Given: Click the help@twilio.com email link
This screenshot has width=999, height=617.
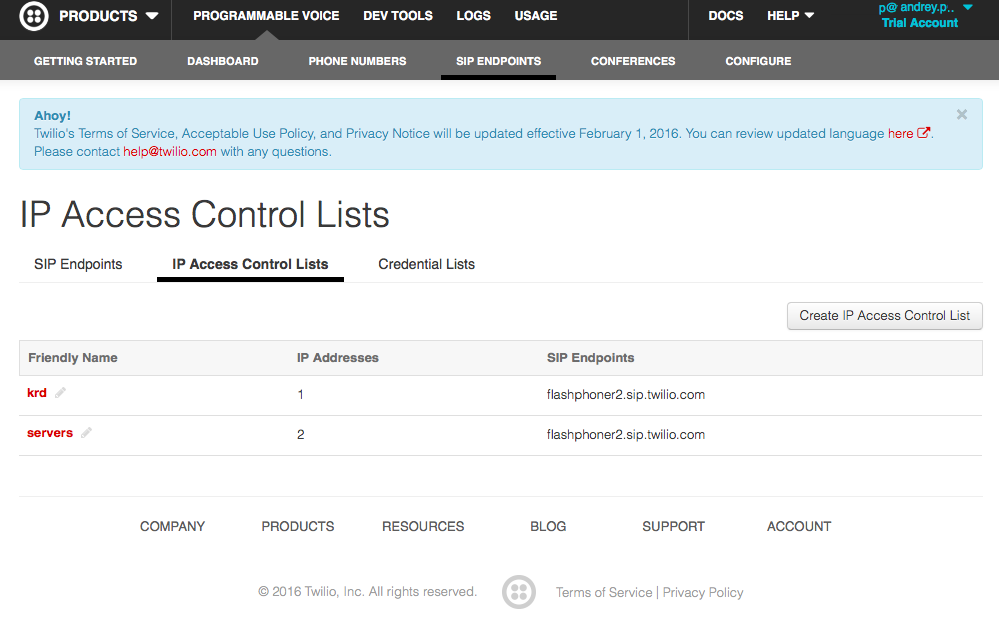Looking at the screenshot, I should 170,152.
